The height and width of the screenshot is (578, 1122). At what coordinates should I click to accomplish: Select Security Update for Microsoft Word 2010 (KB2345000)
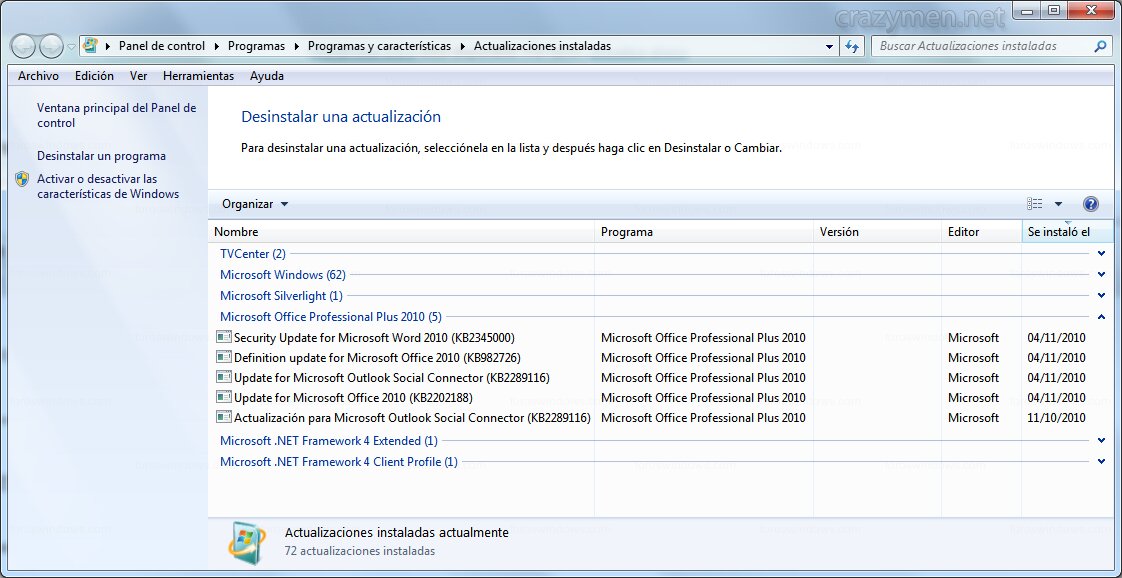tap(374, 338)
